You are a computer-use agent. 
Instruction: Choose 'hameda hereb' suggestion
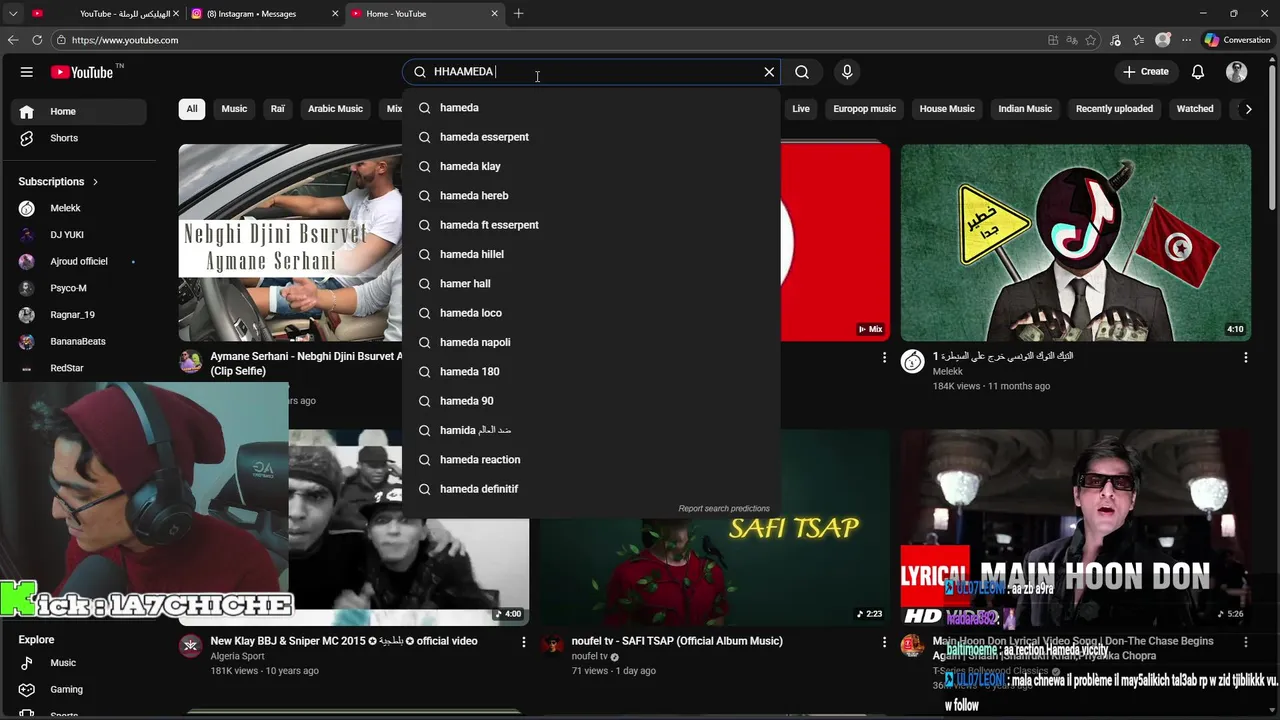pos(591,196)
